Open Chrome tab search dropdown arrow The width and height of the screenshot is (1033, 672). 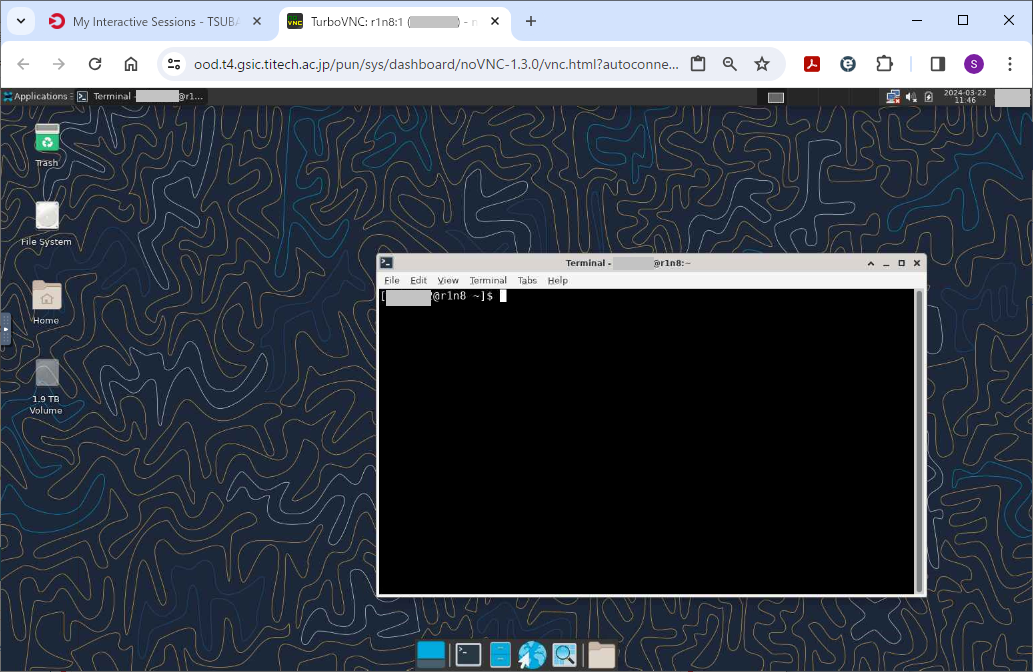21,21
